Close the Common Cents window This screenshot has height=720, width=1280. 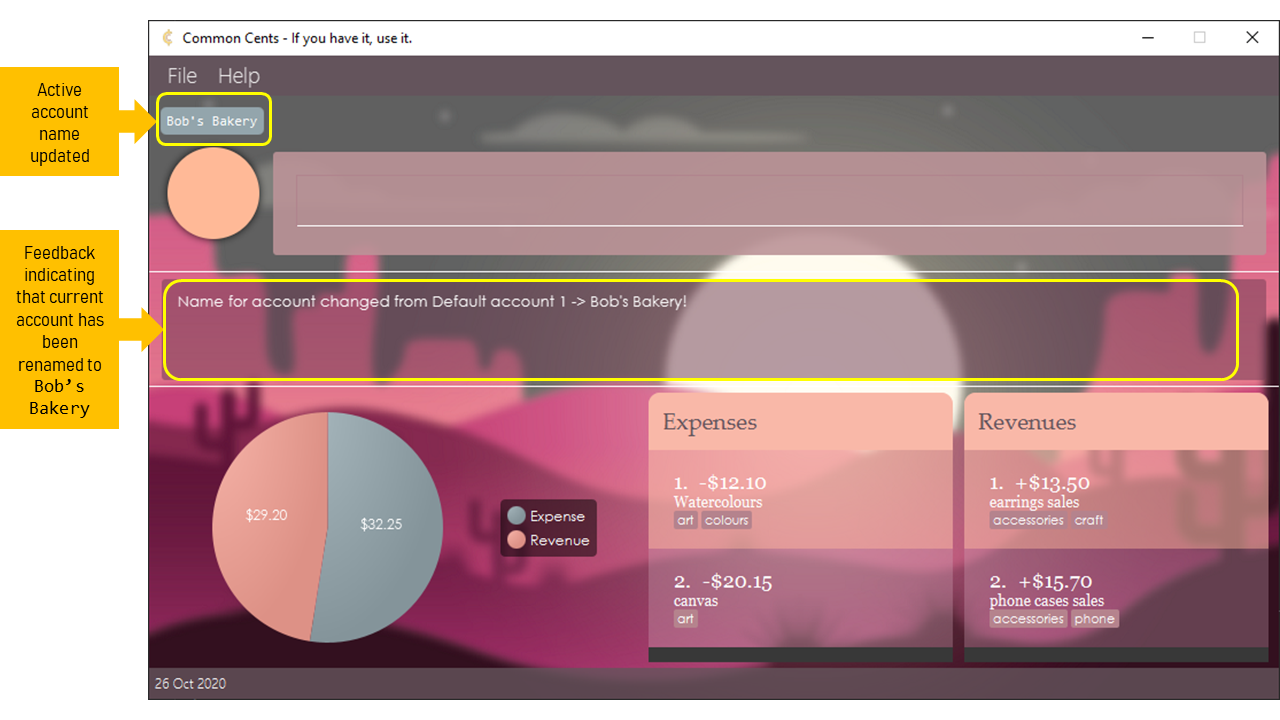click(x=1252, y=38)
